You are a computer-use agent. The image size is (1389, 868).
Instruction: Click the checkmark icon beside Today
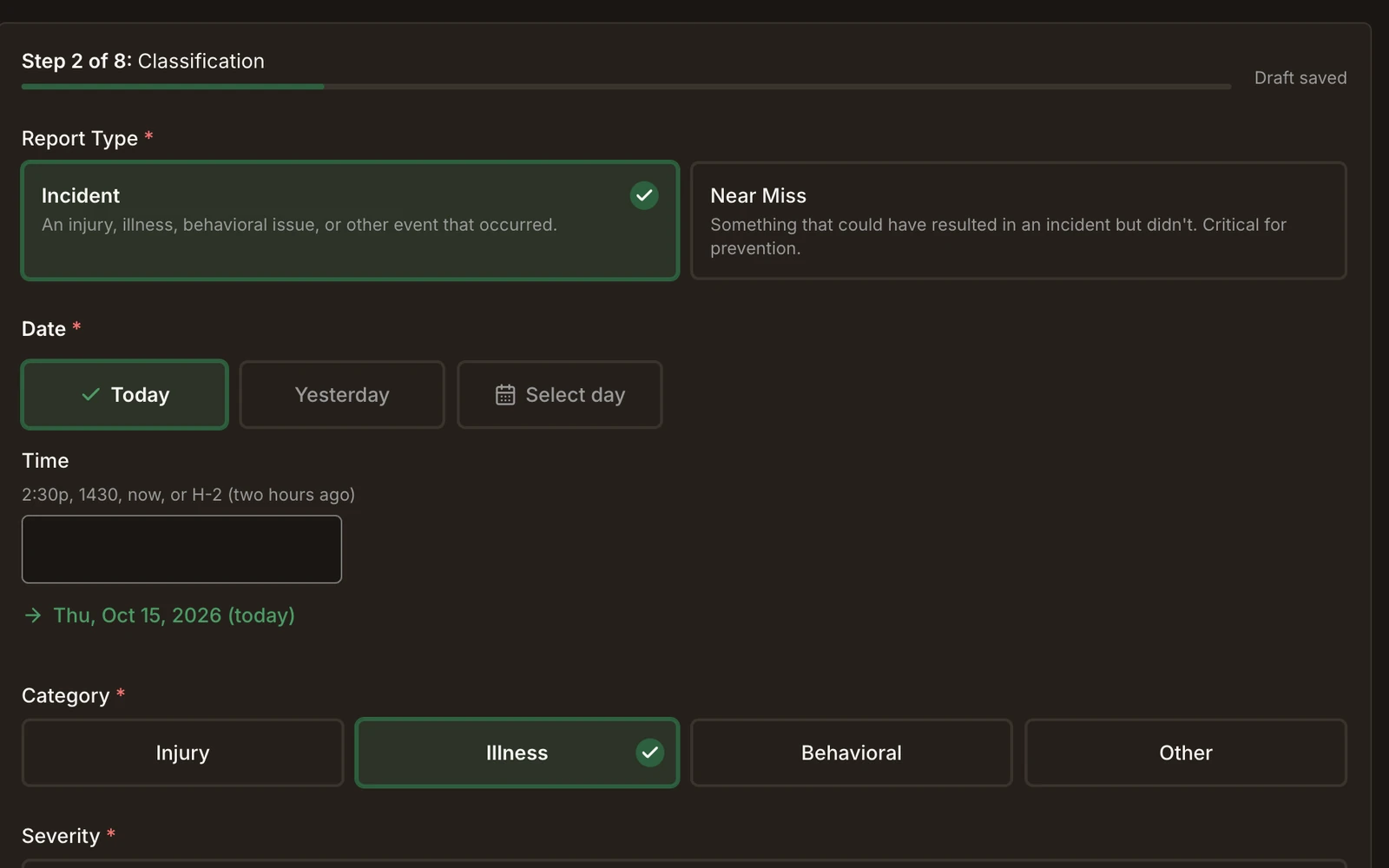(x=90, y=395)
